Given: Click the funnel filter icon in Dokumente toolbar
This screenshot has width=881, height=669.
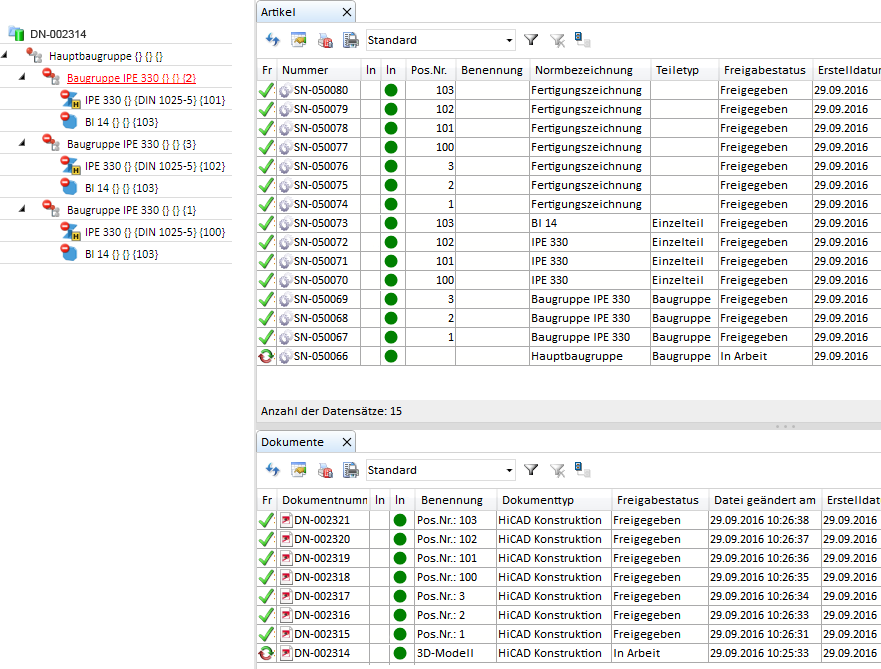Looking at the screenshot, I should click(531, 470).
